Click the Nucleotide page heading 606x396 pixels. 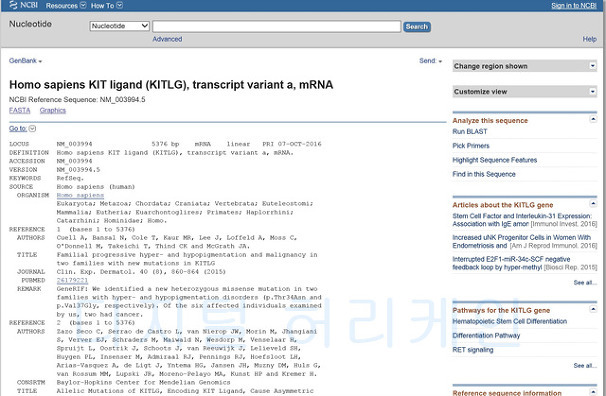(30, 24)
